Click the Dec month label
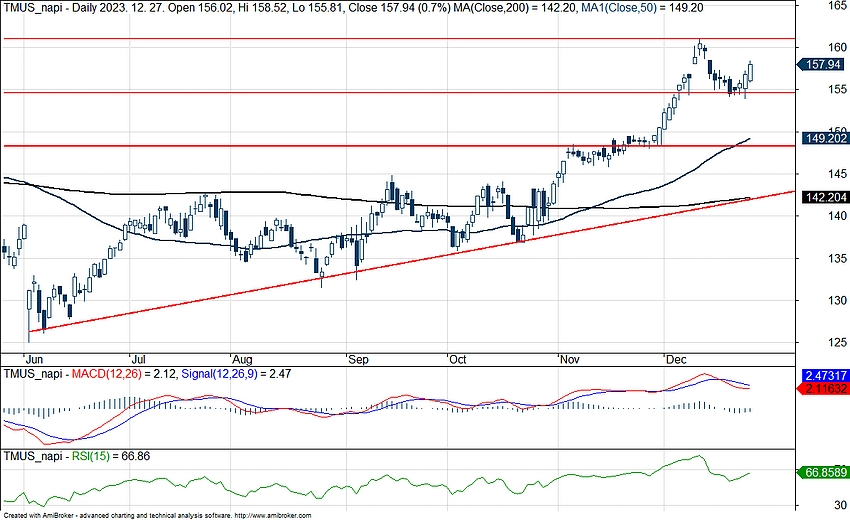This screenshot has width=850, height=520. click(x=676, y=359)
